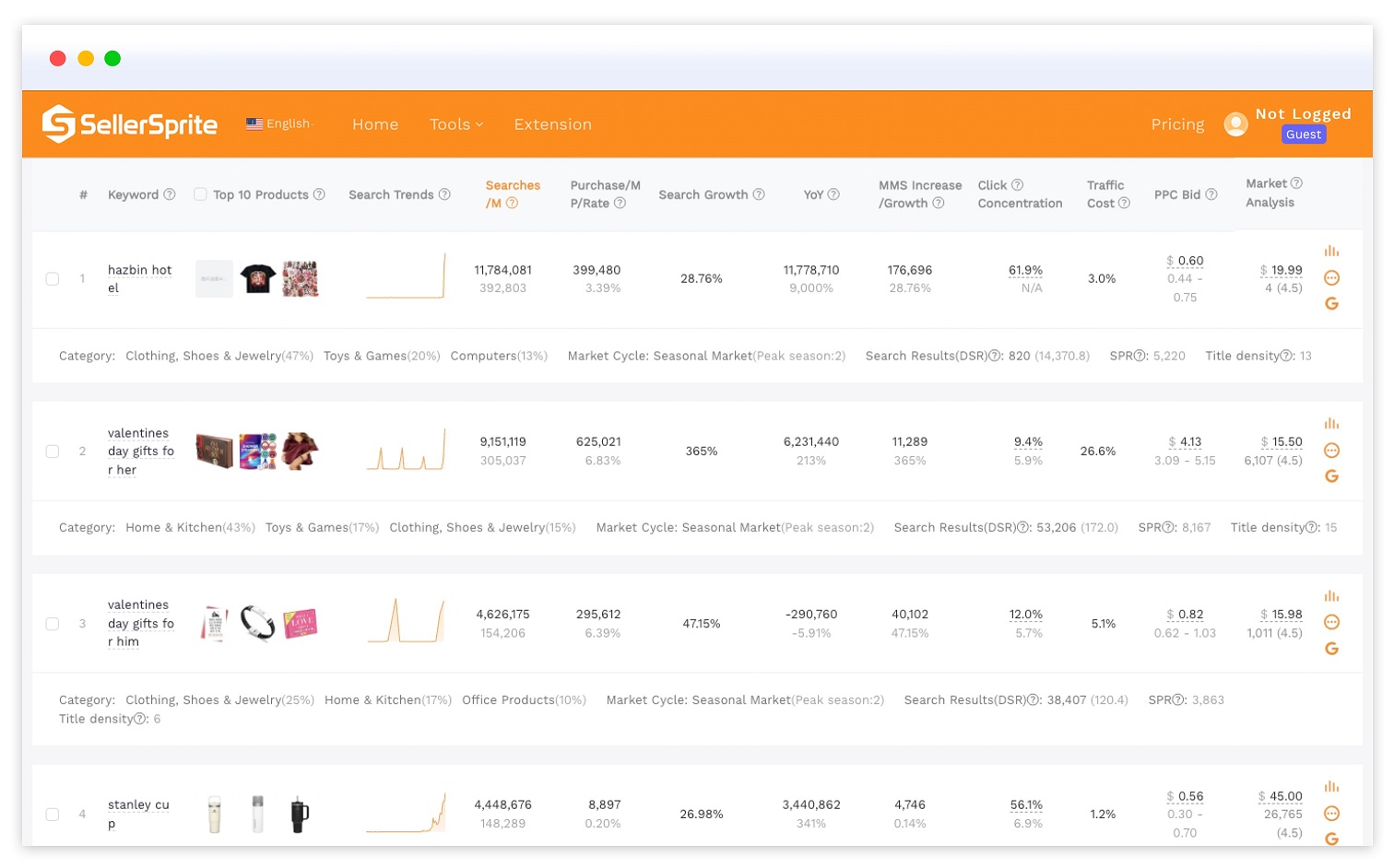Click Google icon for valentines gifts for him
The height and width of the screenshot is (868, 1394).
point(1331,649)
